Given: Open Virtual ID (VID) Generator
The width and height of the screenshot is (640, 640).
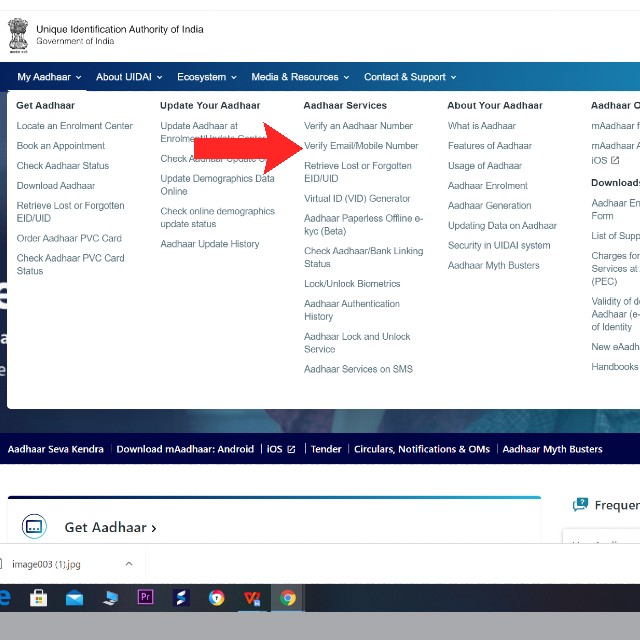Looking at the screenshot, I should point(357,198).
